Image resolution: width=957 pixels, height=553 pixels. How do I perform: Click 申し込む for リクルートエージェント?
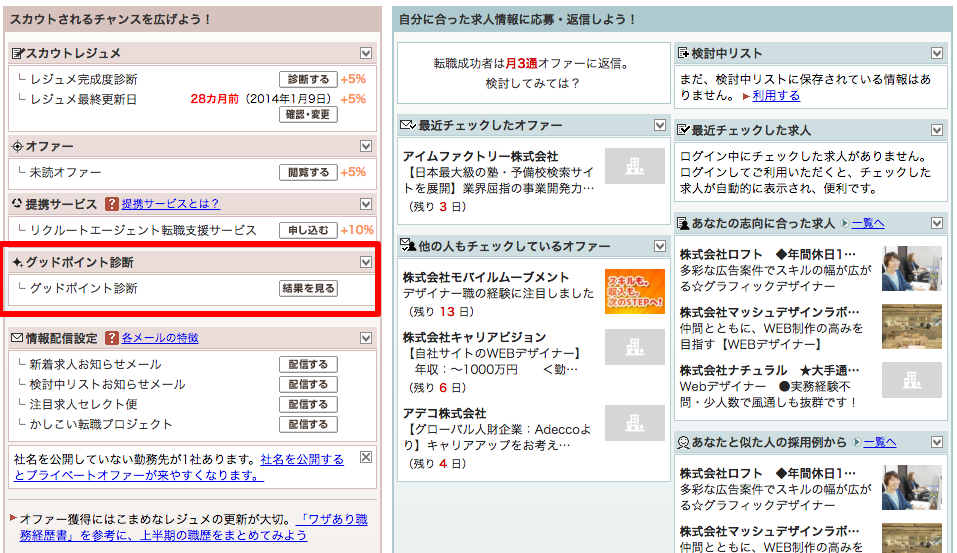point(308,230)
